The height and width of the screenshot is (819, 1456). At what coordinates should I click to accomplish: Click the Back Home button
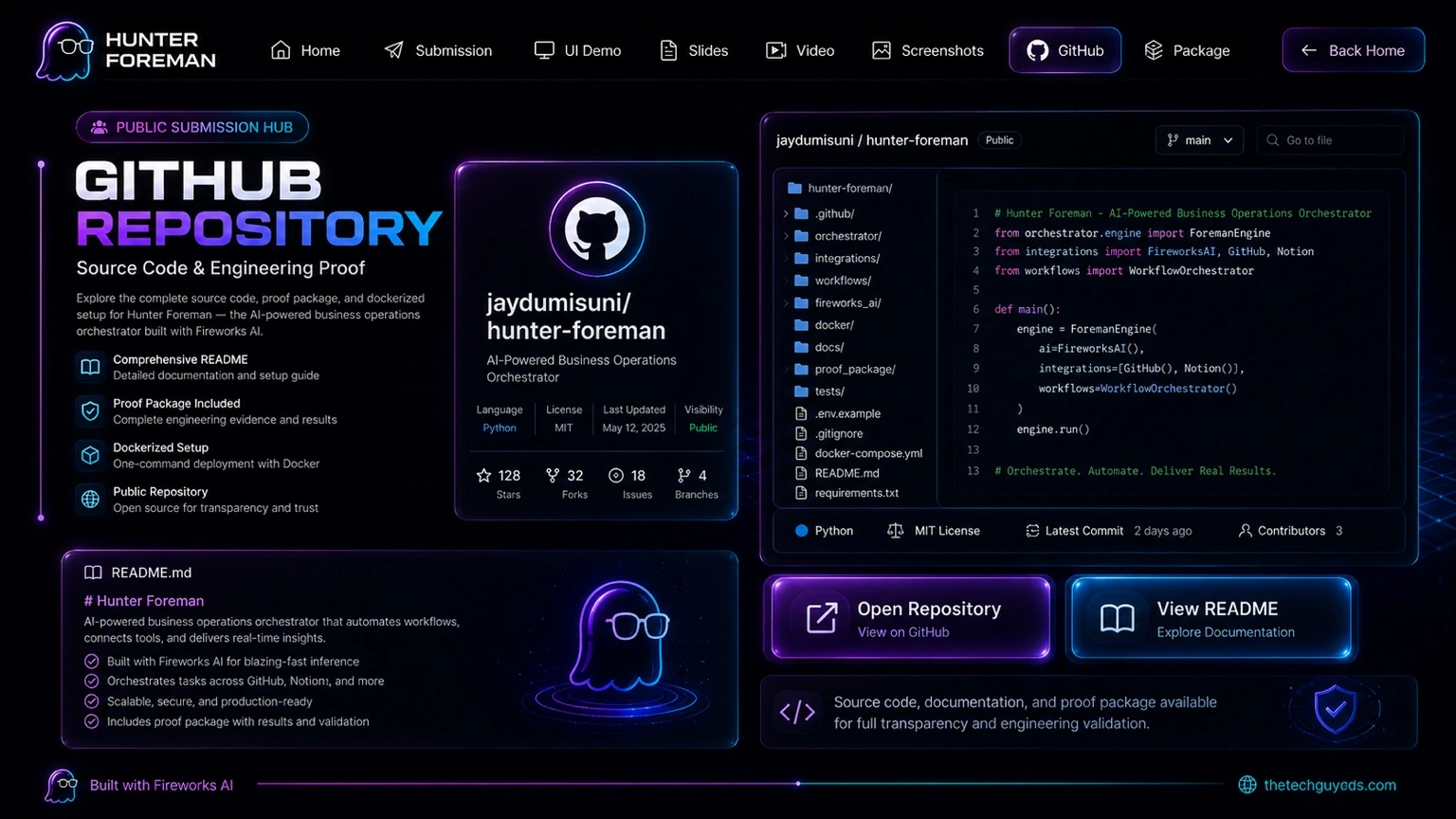coord(1353,50)
